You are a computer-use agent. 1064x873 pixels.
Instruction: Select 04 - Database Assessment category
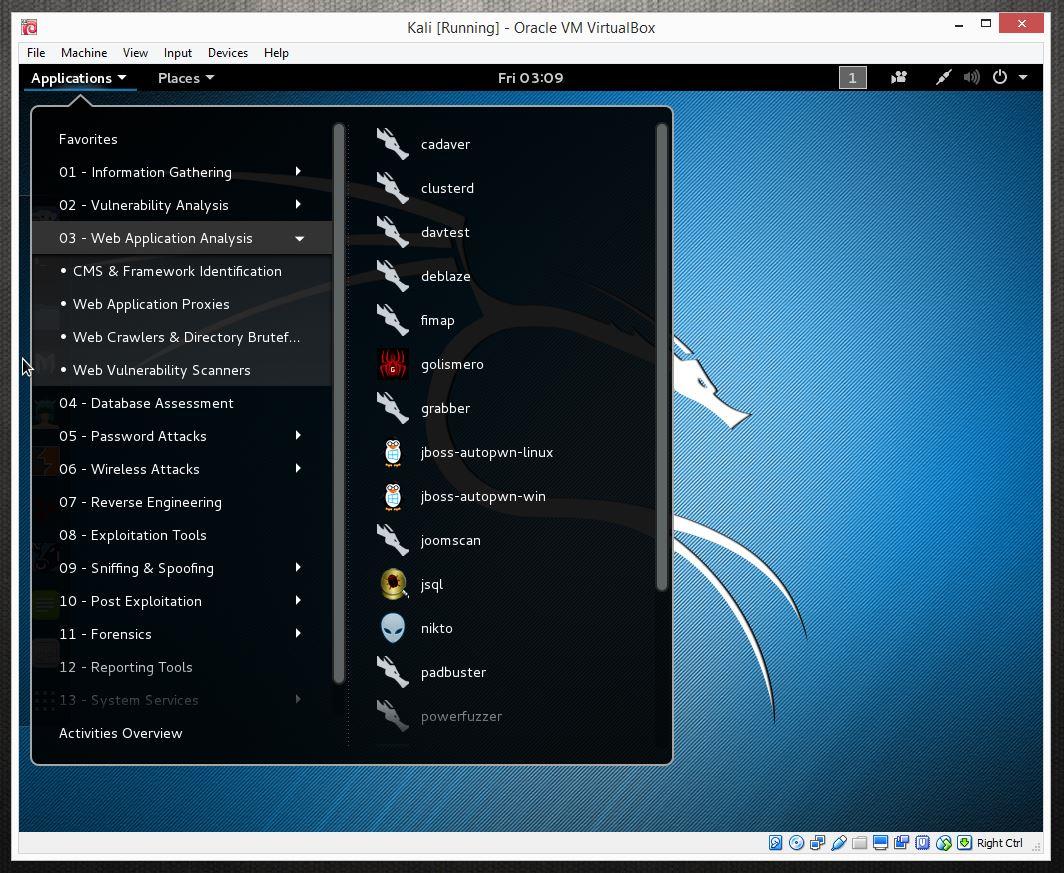click(x=182, y=403)
